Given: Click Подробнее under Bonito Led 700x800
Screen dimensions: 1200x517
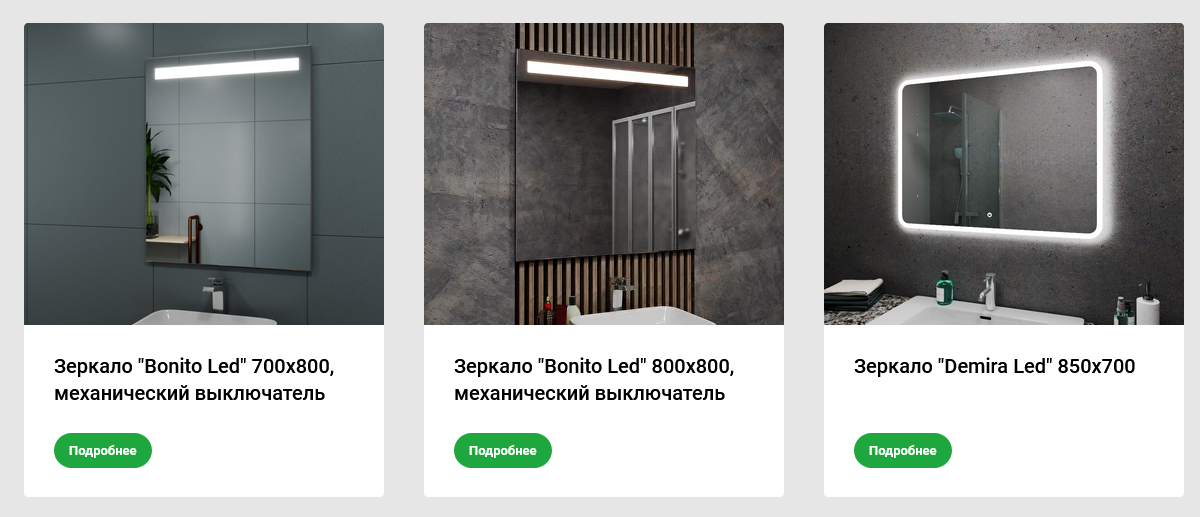Looking at the screenshot, I should coord(103,450).
